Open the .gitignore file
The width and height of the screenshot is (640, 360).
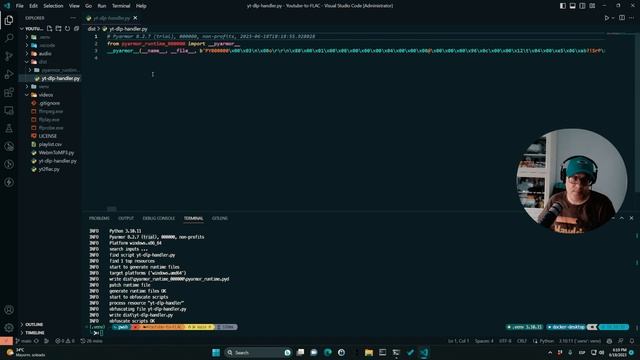pos(49,103)
